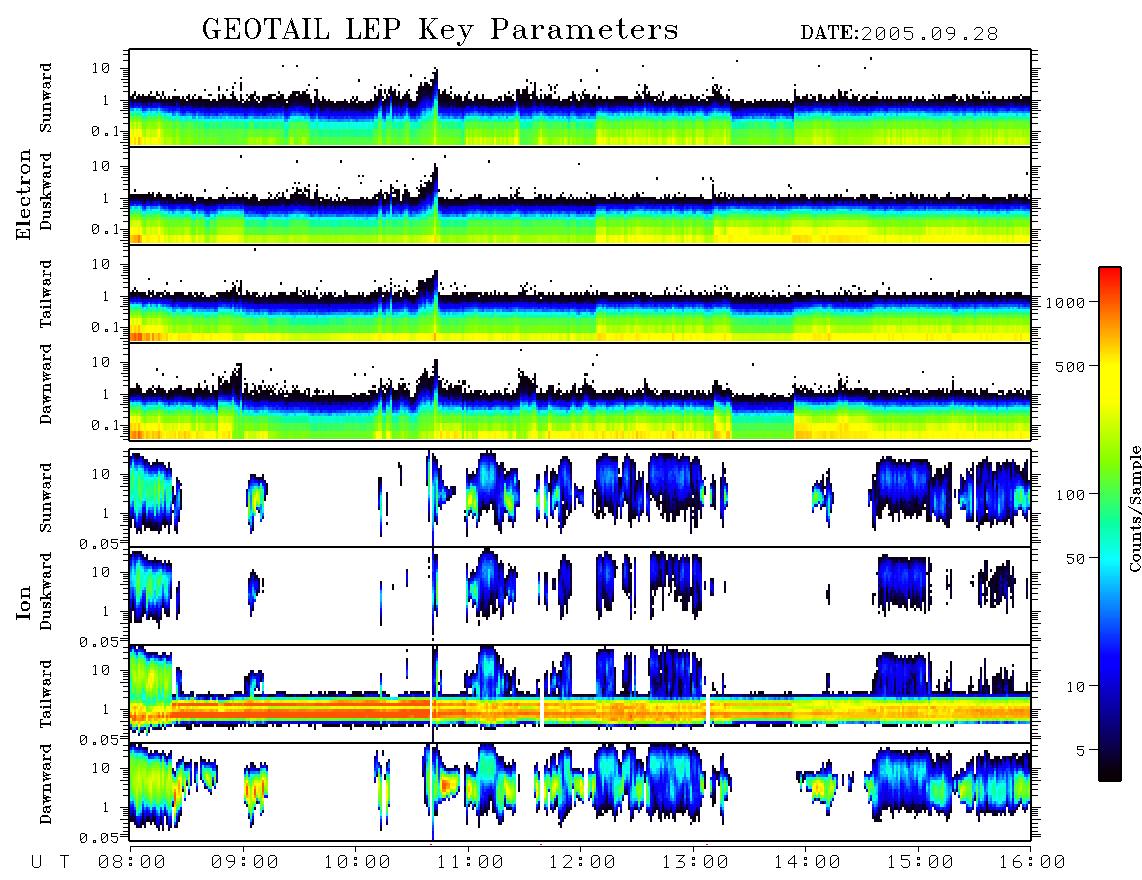The width and height of the screenshot is (1142, 880).
Task: Click the 50 tick label on colorbar
Action: (1074, 559)
